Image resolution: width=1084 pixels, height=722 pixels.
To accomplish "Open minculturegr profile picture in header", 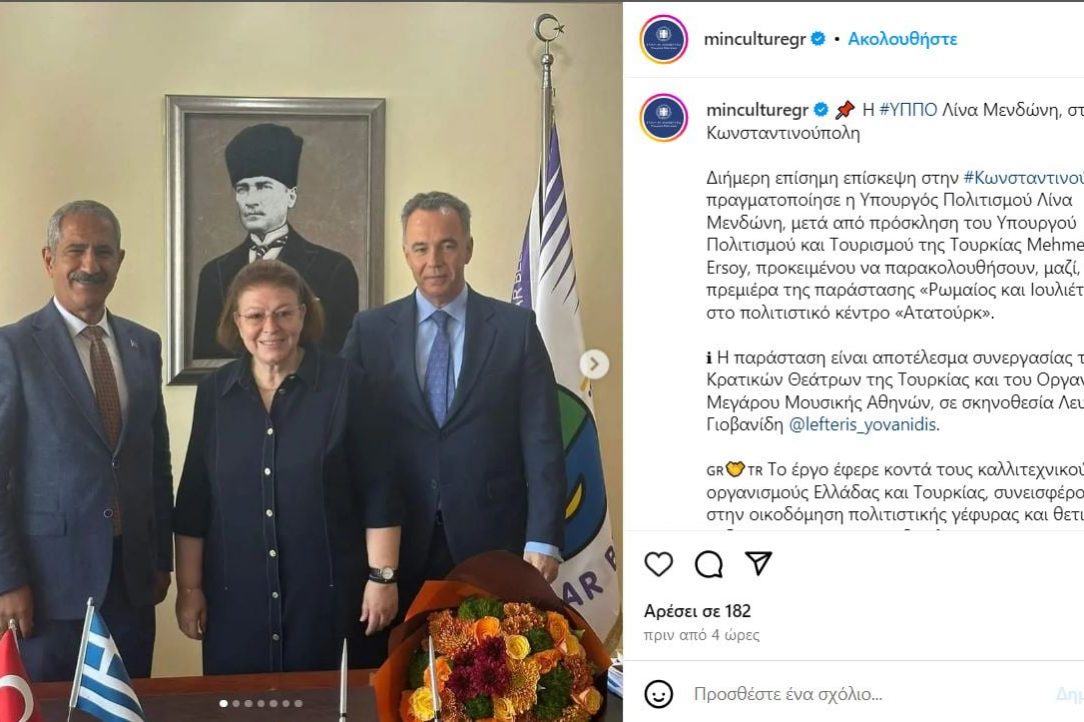I will click(x=664, y=39).
